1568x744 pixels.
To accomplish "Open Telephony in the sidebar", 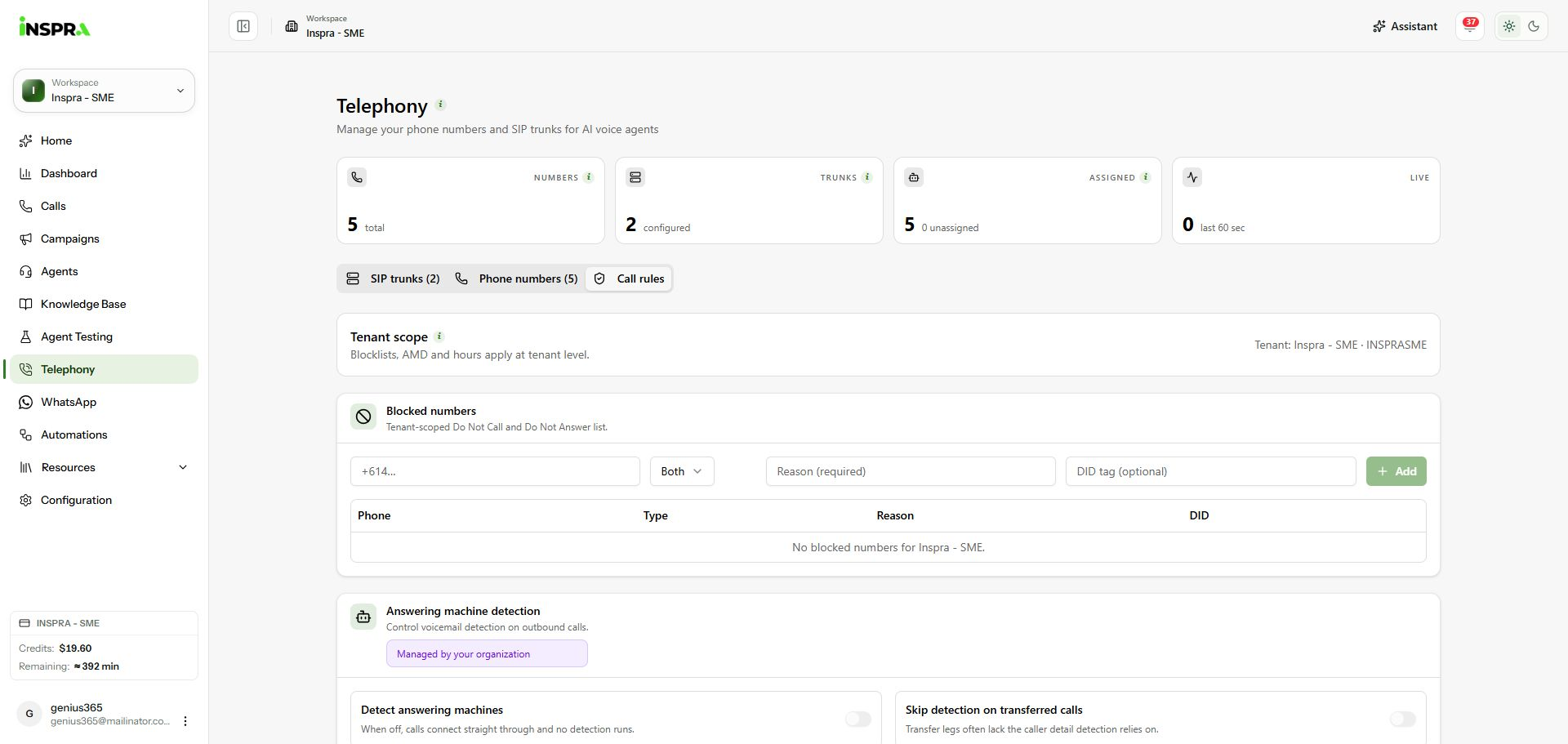I will point(104,369).
